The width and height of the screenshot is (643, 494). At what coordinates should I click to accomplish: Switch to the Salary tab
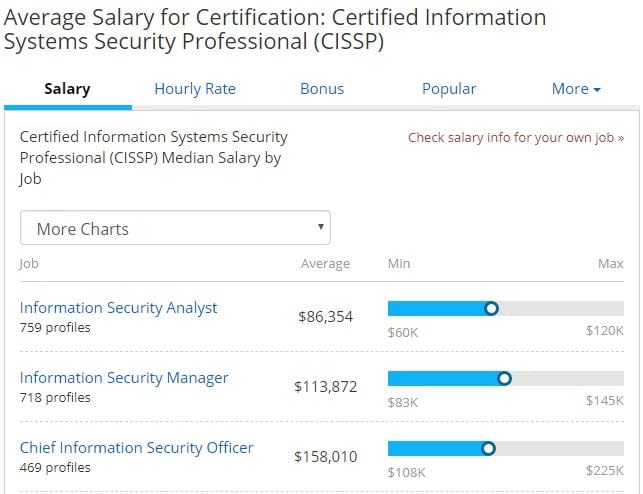click(67, 89)
